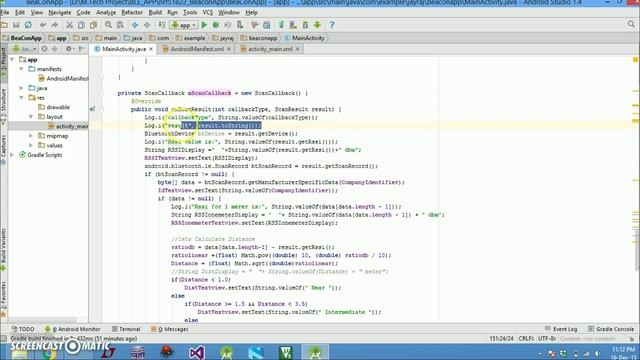Image resolution: width=640 pixels, height=360 pixels.
Task: Click the Back navigation arrow icon
Action: 135,25
